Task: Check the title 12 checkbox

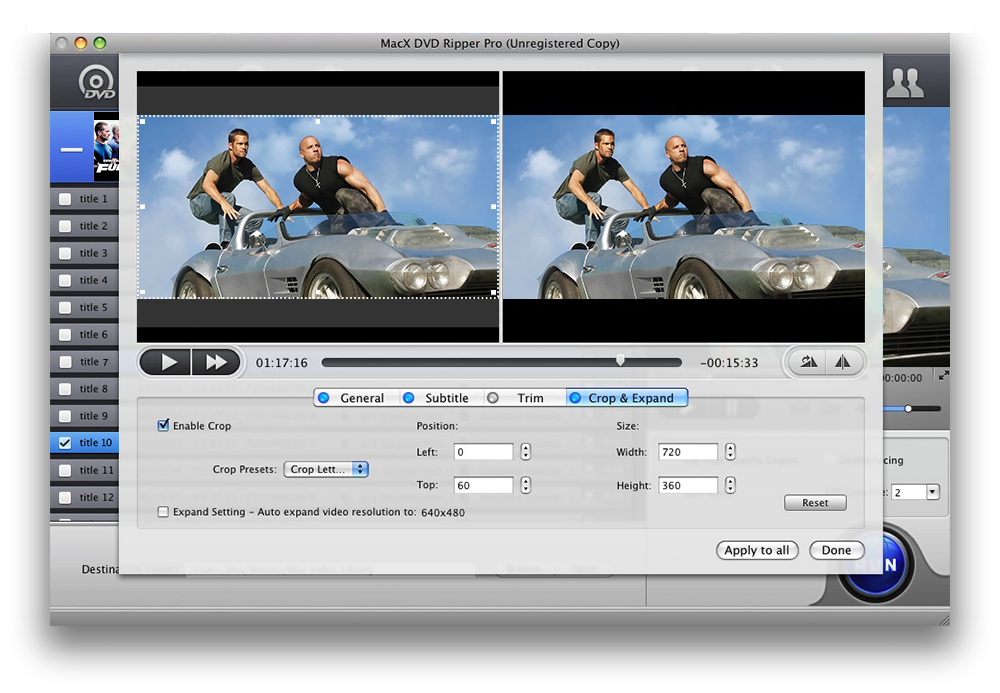Action: (x=65, y=497)
